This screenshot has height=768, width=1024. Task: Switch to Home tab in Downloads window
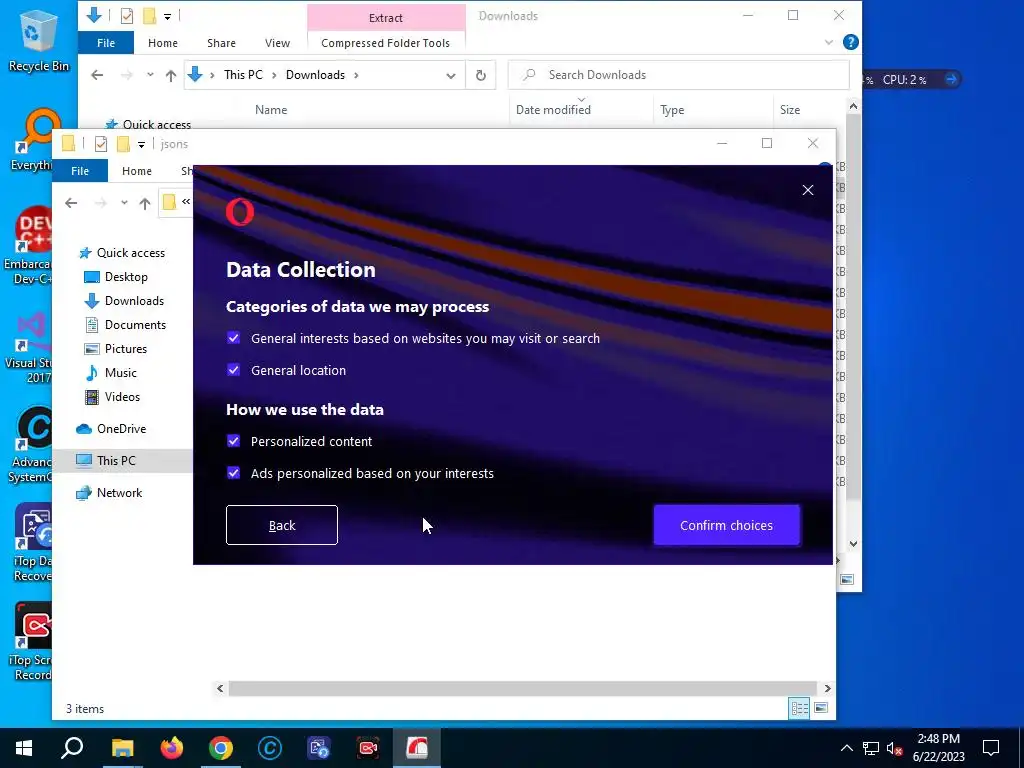pyautogui.click(x=163, y=42)
